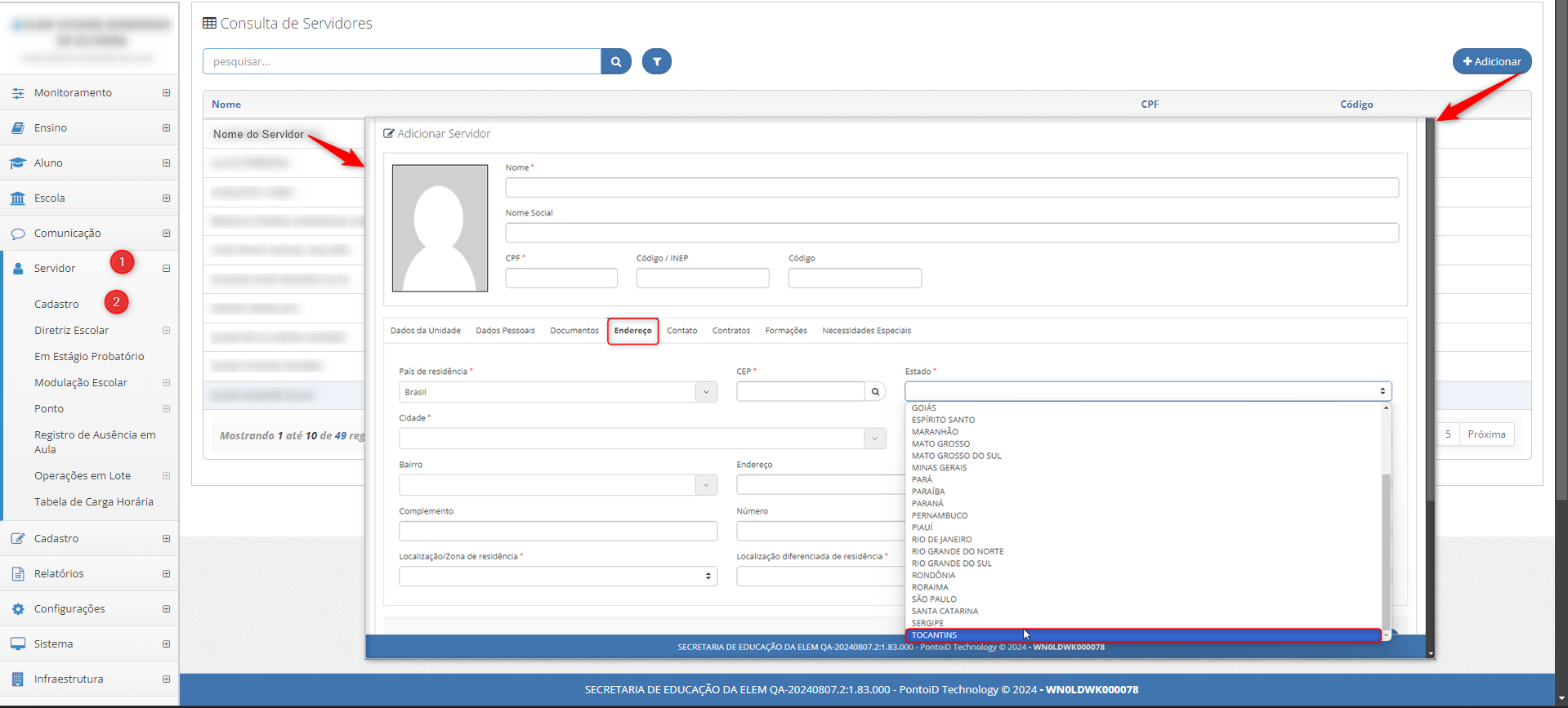Click the Sistema monitor icon
Screen dimensions: 1568x708
click(18, 644)
